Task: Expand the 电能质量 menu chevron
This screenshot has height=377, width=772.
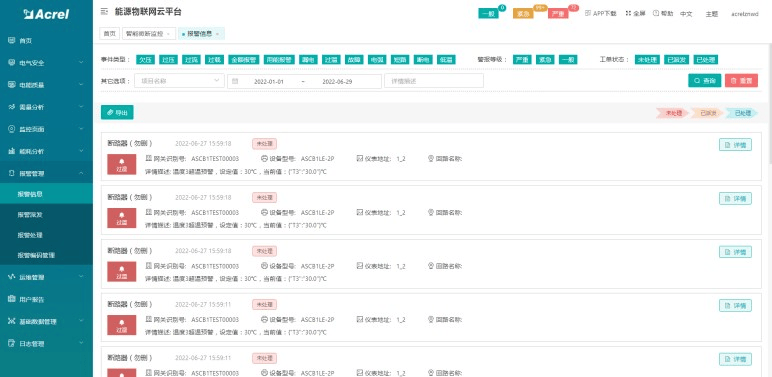Action: (x=81, y=85)
